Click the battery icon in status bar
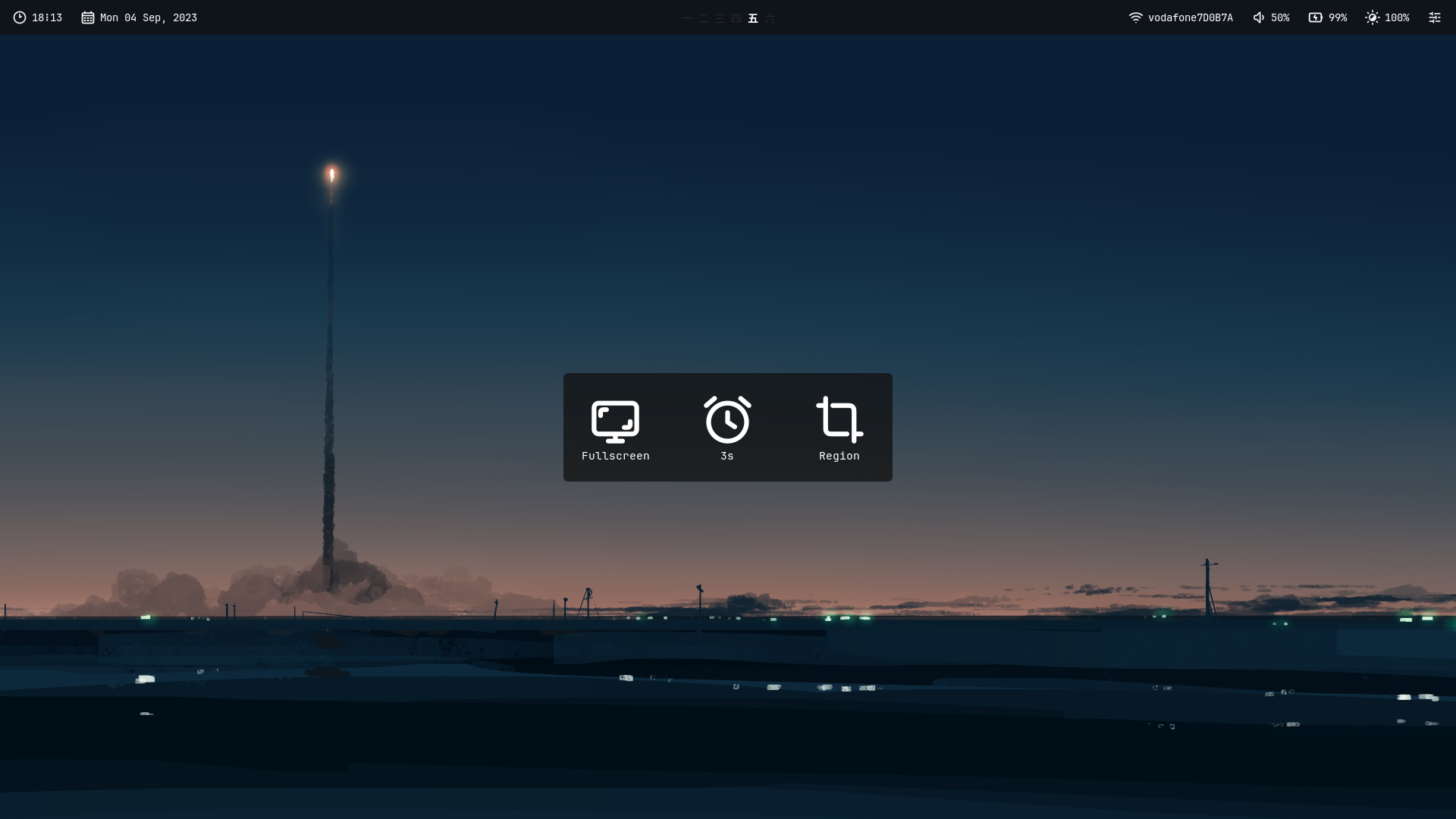Viewport: 1456px width, 819px height. click(1316, 17)
